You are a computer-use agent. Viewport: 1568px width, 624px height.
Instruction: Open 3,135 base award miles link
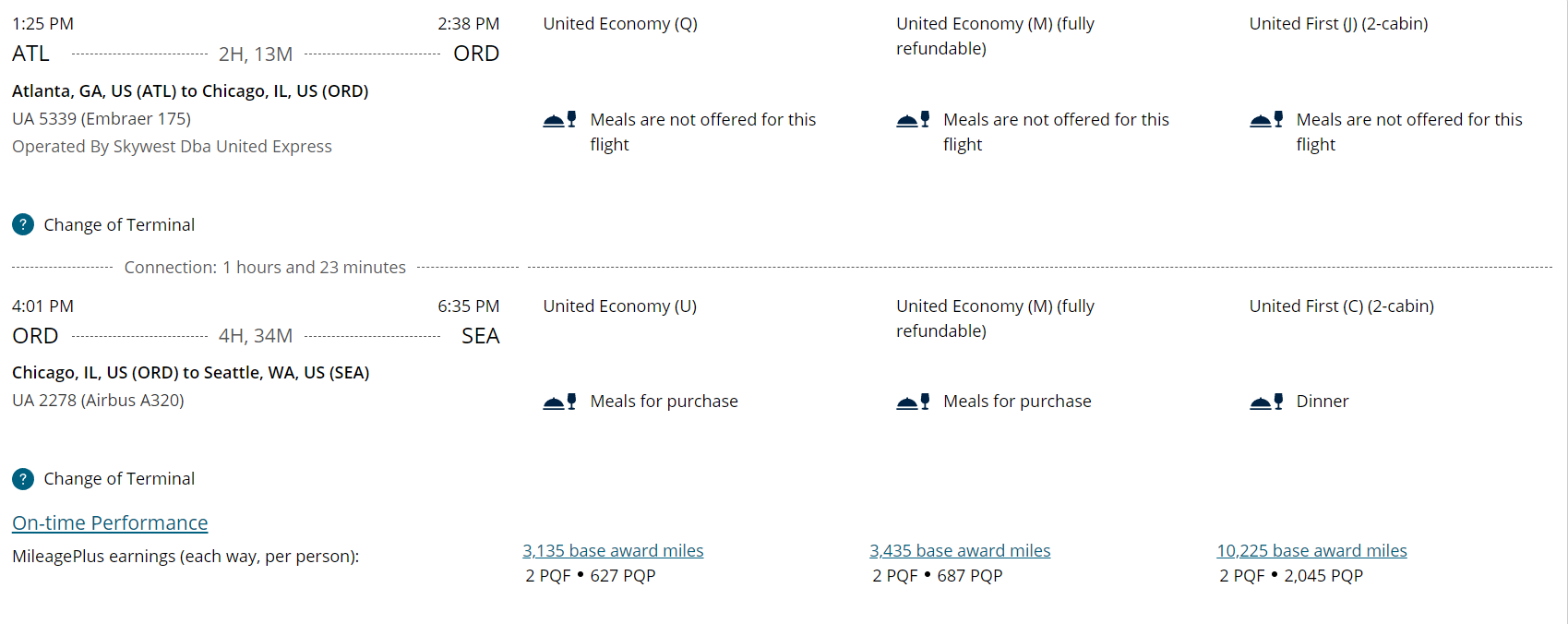[x=613, y=550]
